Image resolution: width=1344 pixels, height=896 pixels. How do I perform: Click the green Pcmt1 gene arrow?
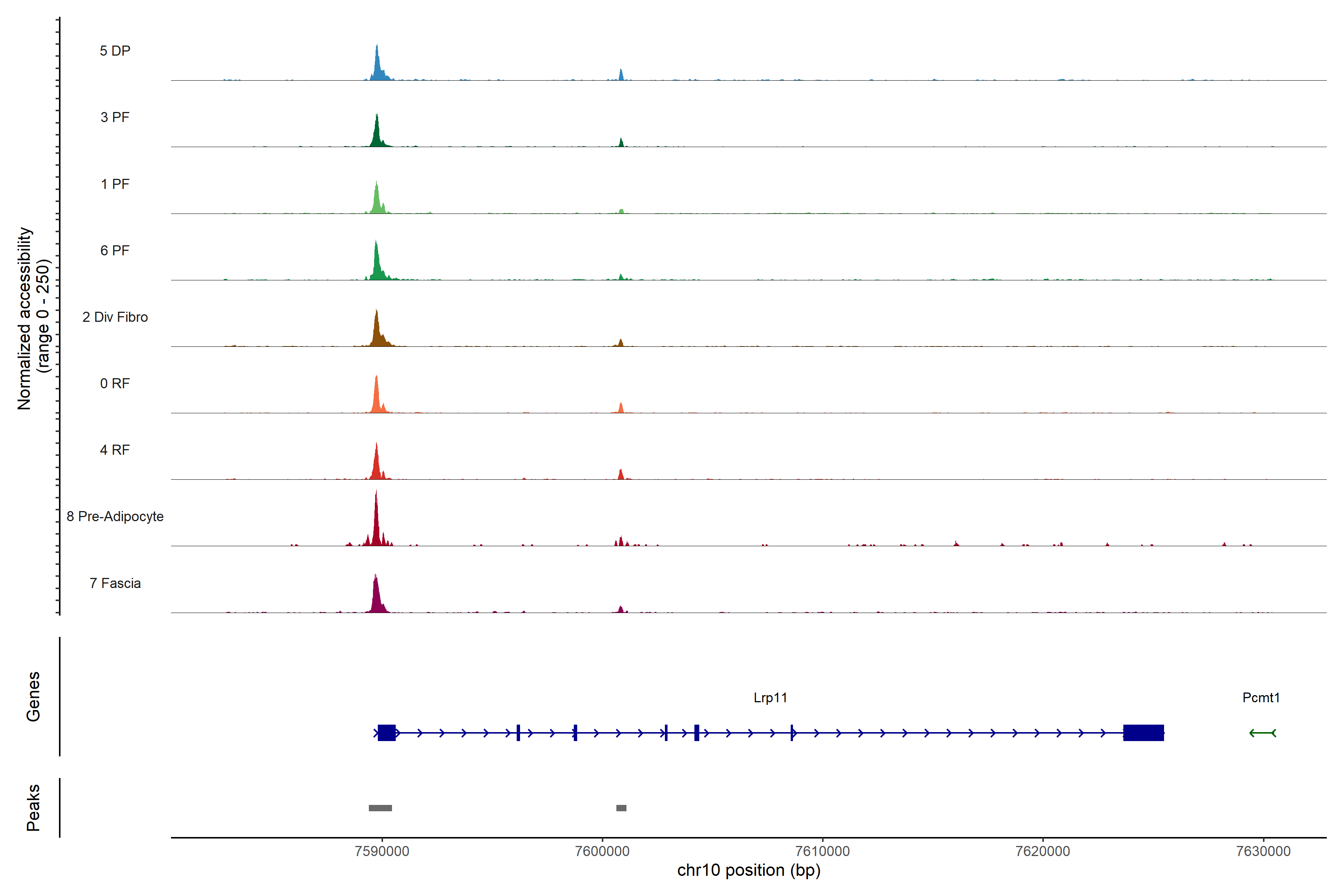pos(1262,732)
